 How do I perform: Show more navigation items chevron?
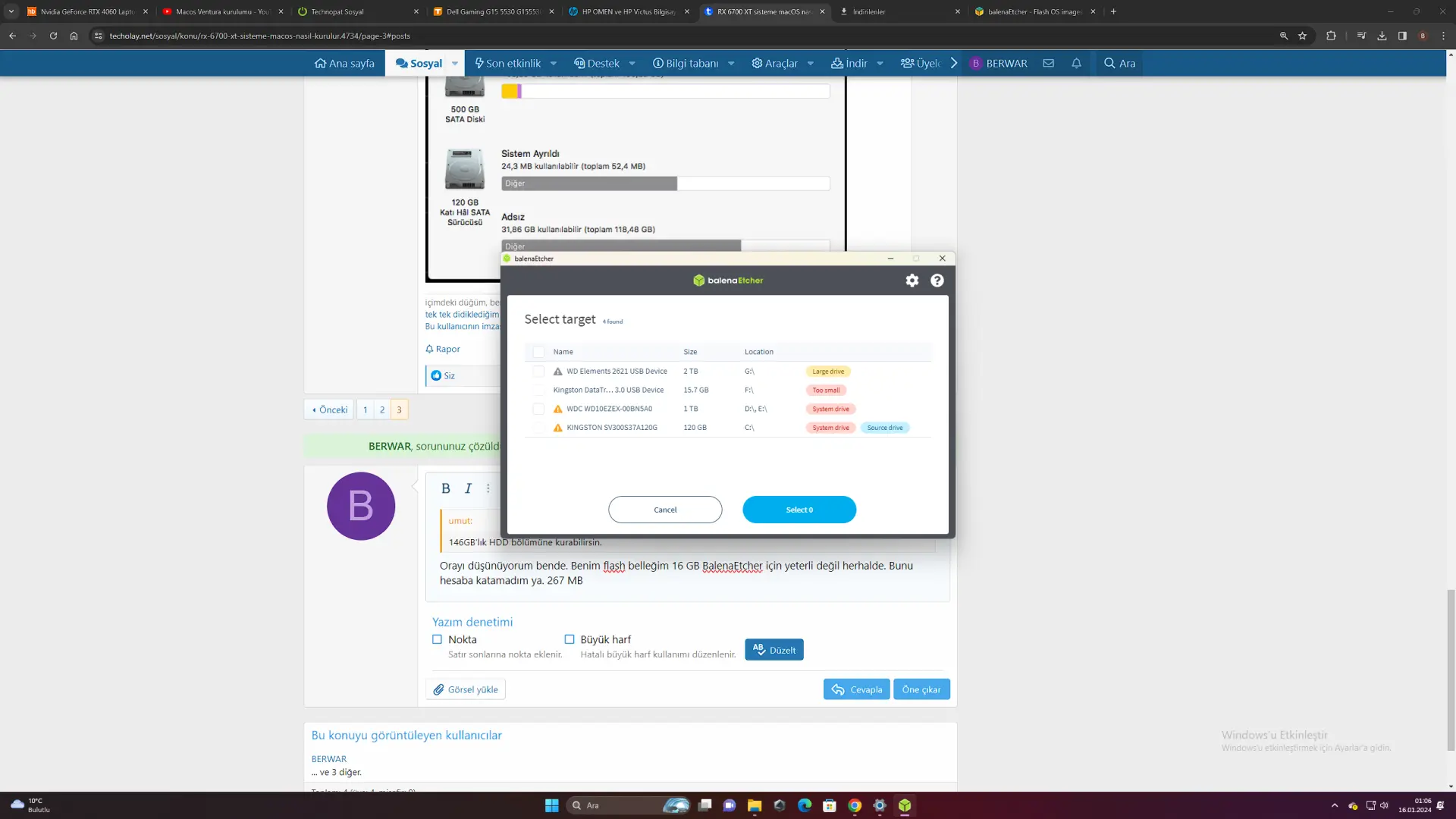954,63
